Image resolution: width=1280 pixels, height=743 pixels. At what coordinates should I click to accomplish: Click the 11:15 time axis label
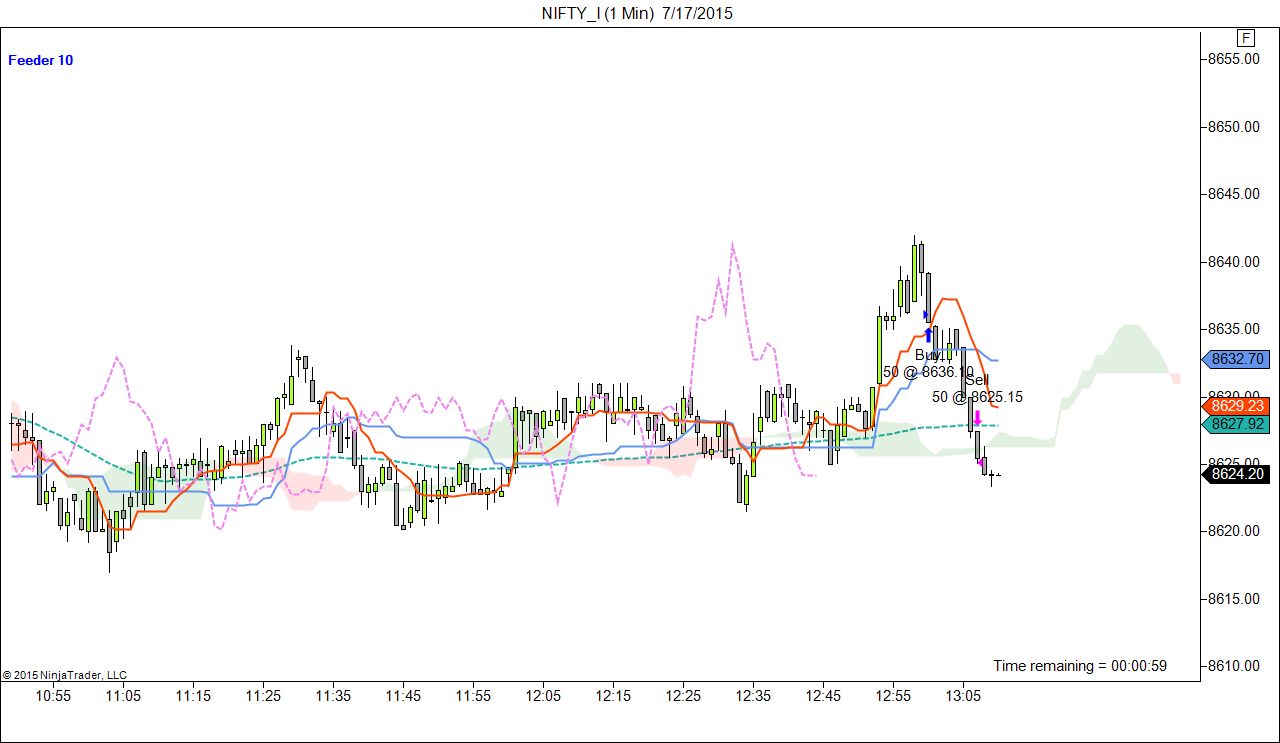coord(193,696)
